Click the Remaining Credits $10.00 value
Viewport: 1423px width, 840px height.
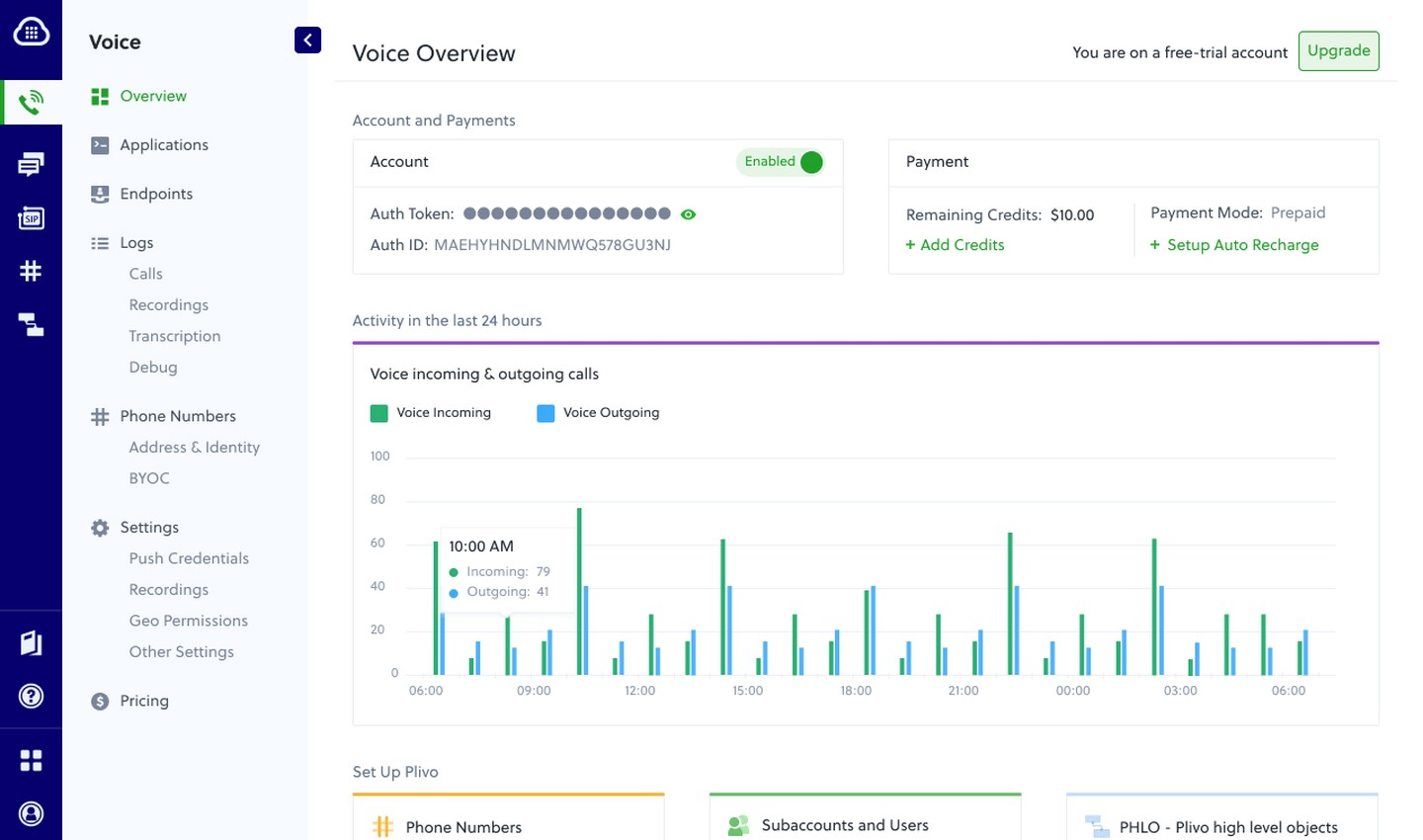click(1072, 215)
